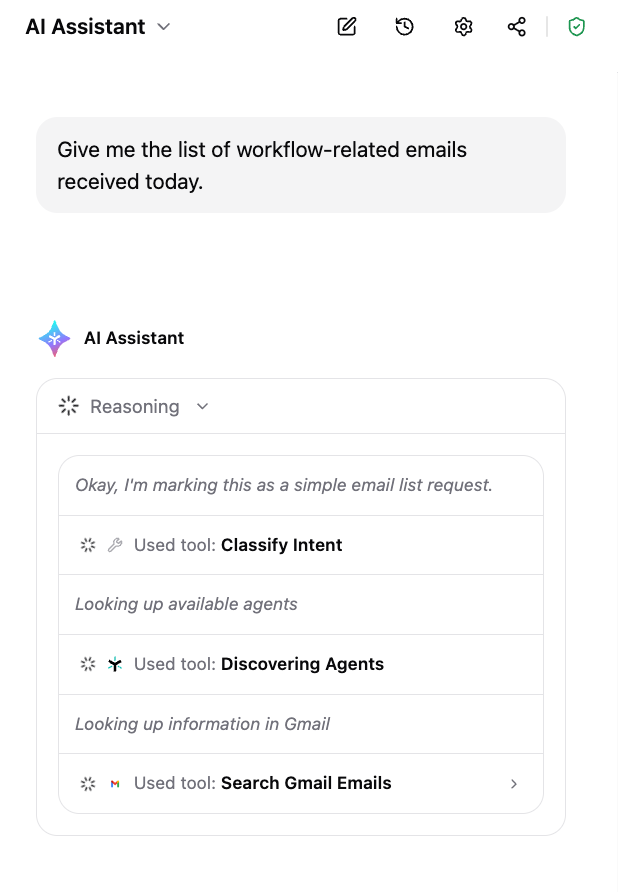The width and height of the screenshot is (618, 892).
Task: Click the Reasoning header label
Action: point(135,407)
